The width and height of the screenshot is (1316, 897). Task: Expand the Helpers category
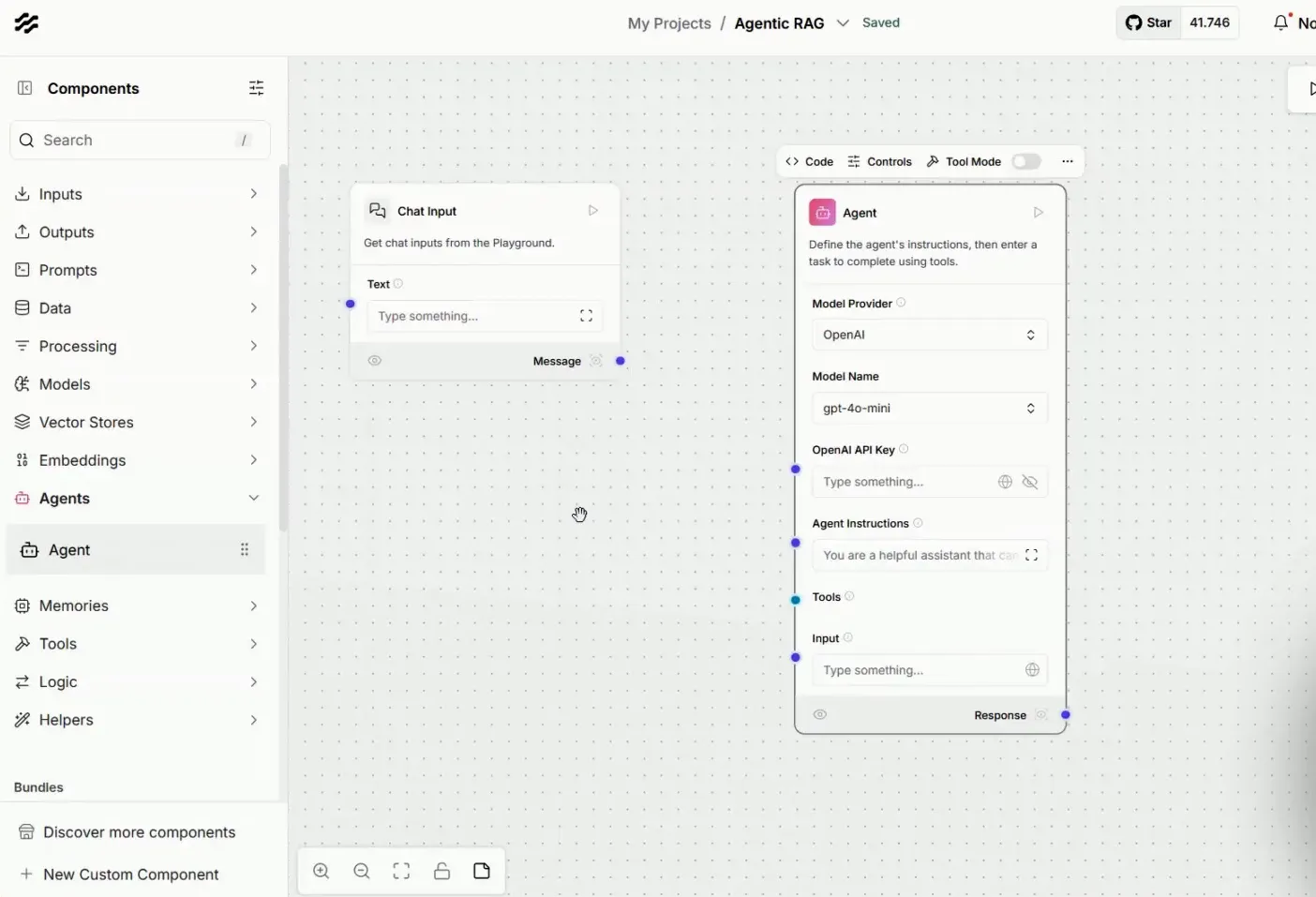pyautogui.click(x=136, y=720)
